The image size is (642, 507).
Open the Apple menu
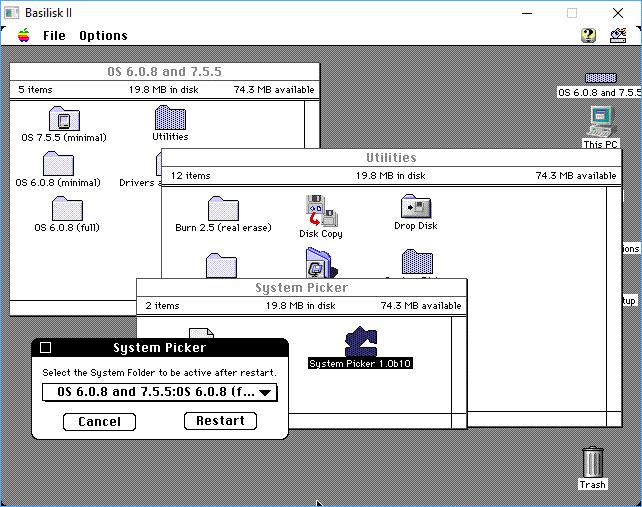click(24, 36)
